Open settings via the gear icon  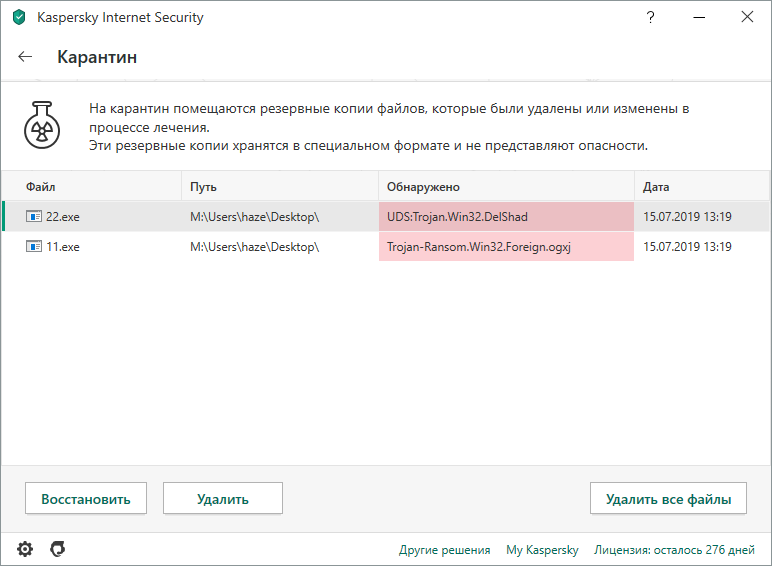25,549
